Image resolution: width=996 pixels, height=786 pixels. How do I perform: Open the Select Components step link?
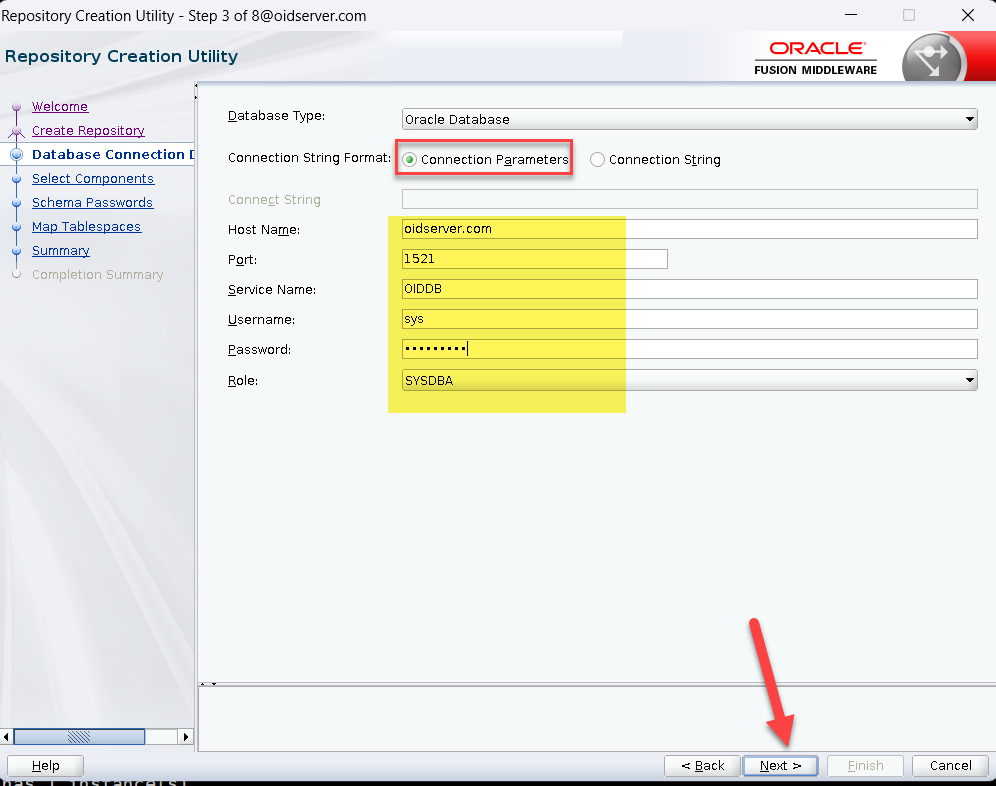tap(93, 179)
